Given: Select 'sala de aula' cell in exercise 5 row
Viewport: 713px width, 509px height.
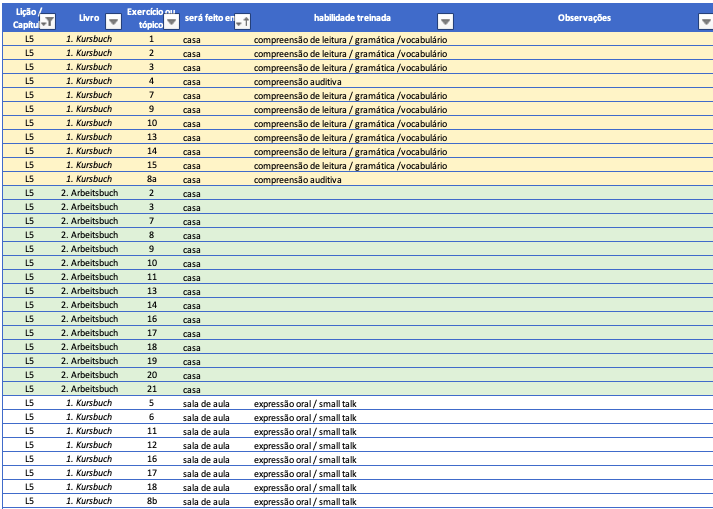Looking at the screenshot, I should coord(206,403).
